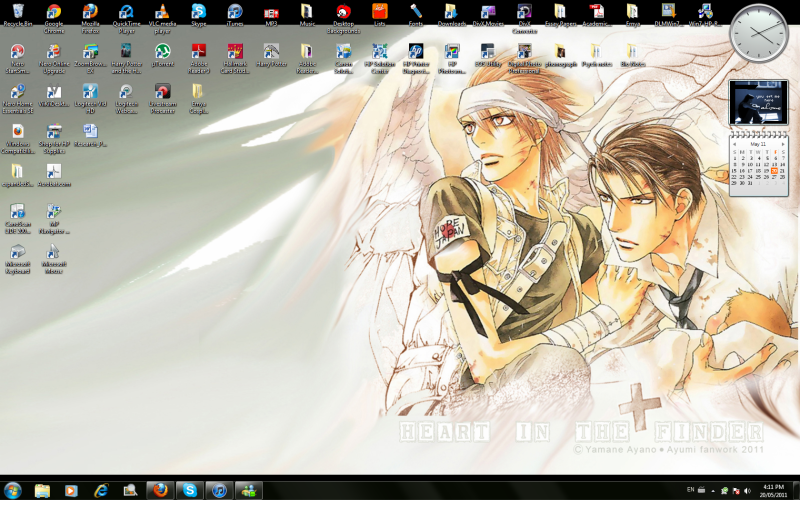Screen dimensions: 800x519
Task: Select the Research Word document icon
Action: pos(90,136)
